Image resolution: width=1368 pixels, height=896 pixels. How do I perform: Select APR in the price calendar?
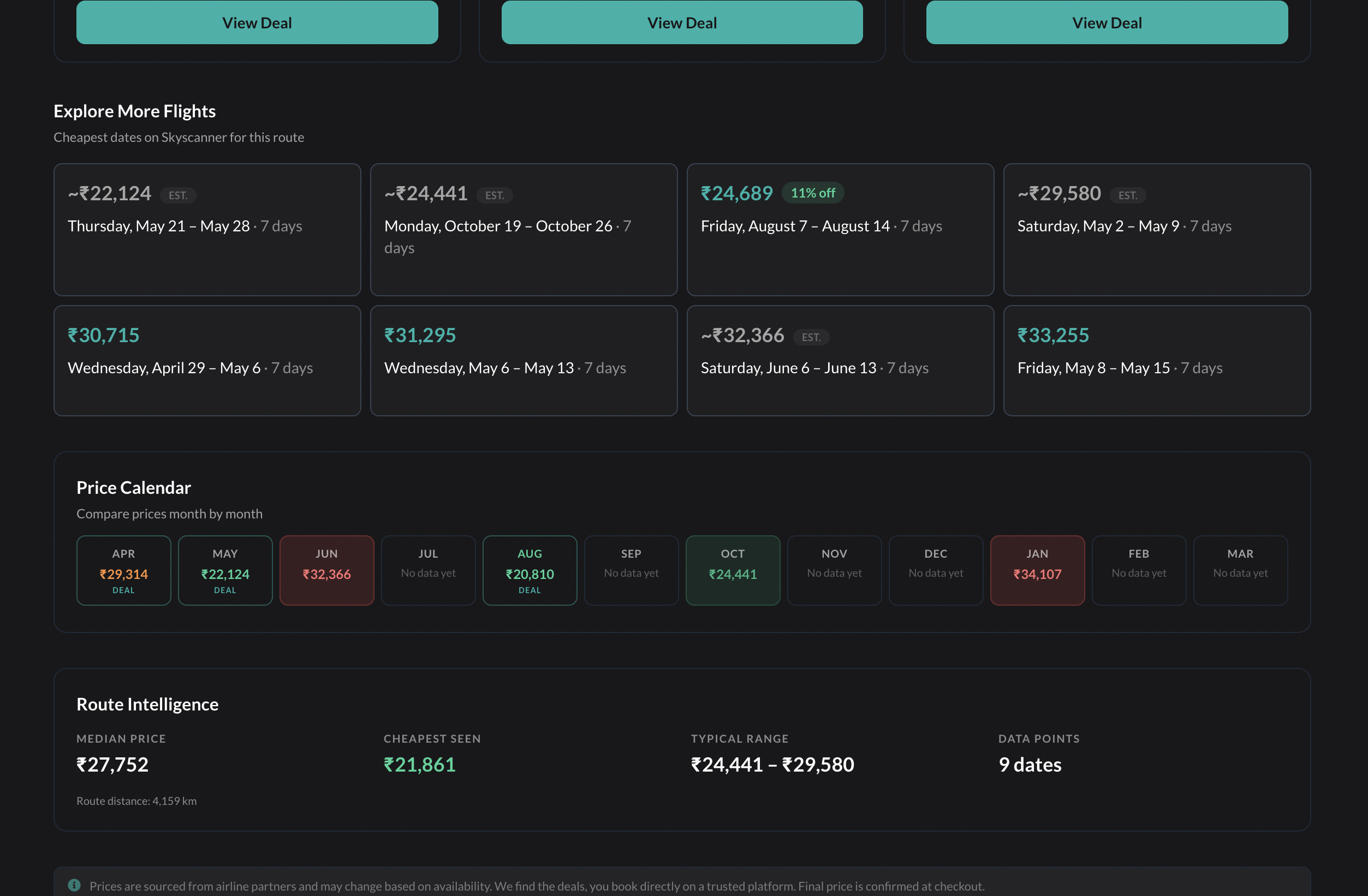(123, 570)
